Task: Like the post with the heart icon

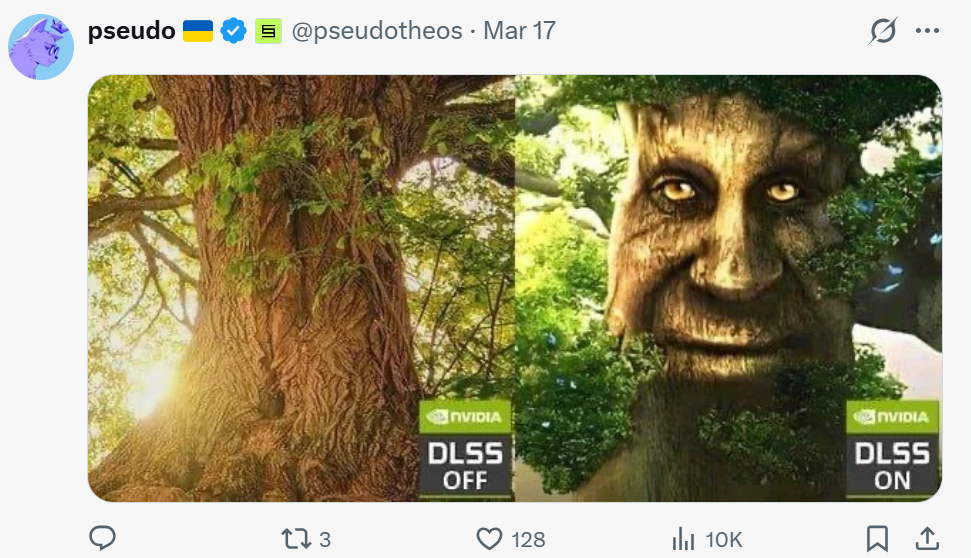Action: [x=488, y=539]
